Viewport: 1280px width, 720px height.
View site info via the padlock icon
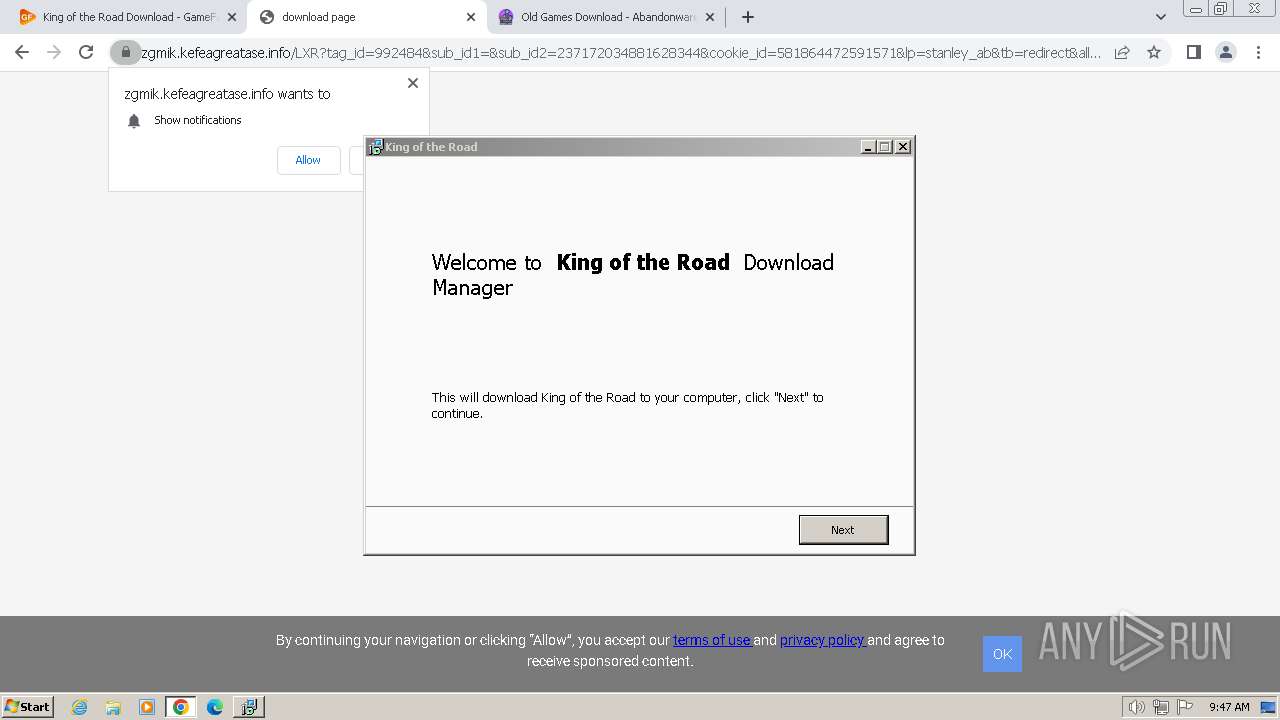(125, 52)
